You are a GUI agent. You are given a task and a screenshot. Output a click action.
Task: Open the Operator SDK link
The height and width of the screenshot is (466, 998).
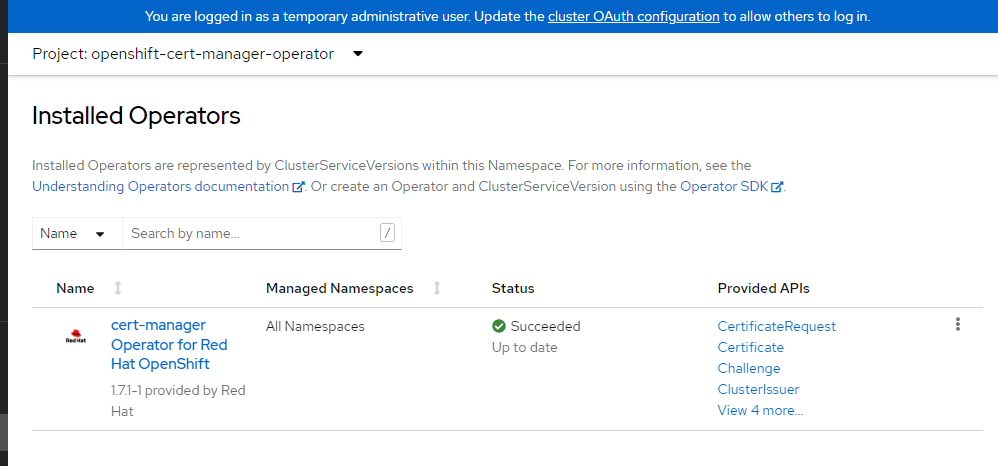pyautogui.click(x=731, y=187)
